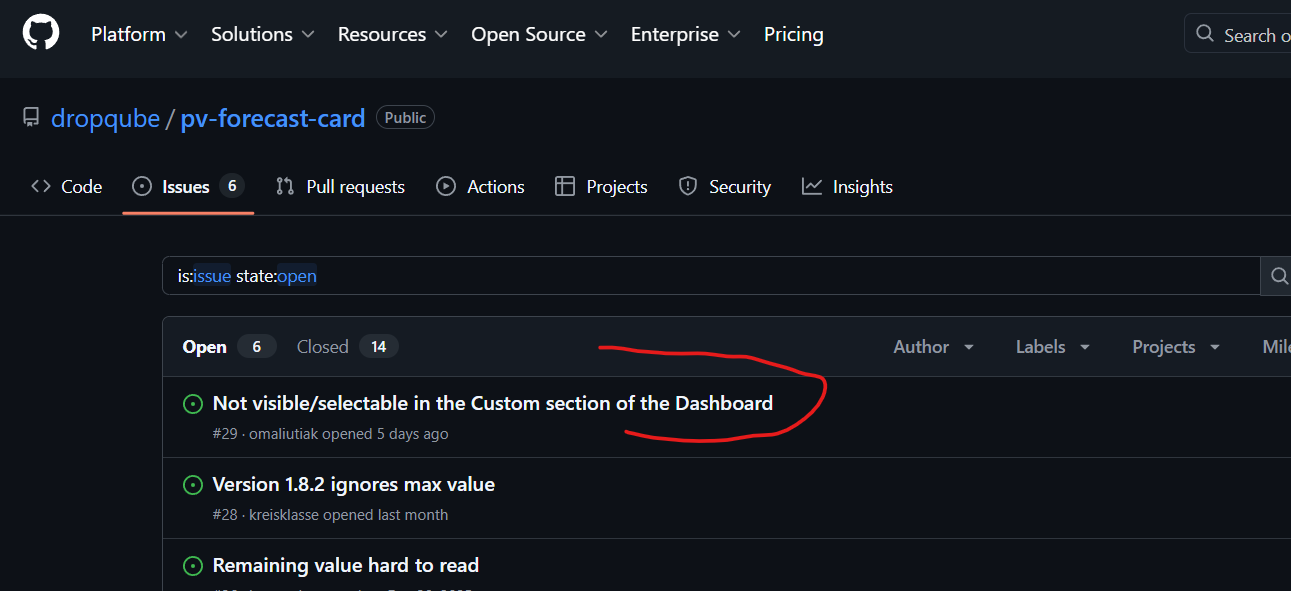This screenshot has width=1291, height=591.
Task: Click the repository book icon
Action: click(x=31, y=118)
